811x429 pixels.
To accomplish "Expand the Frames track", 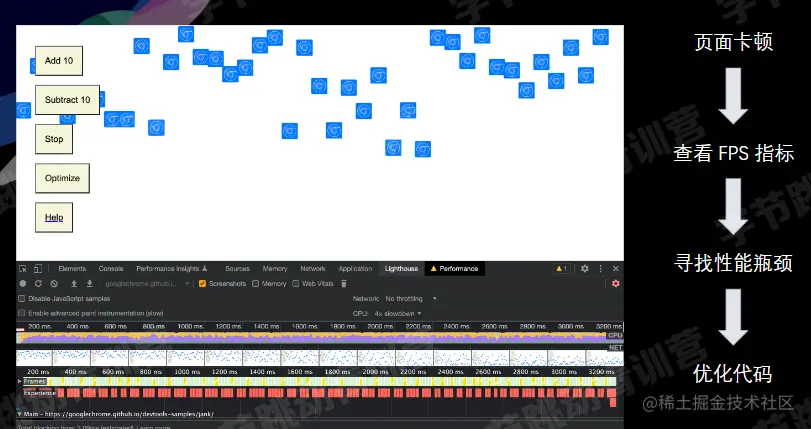I will pos(20,381).
